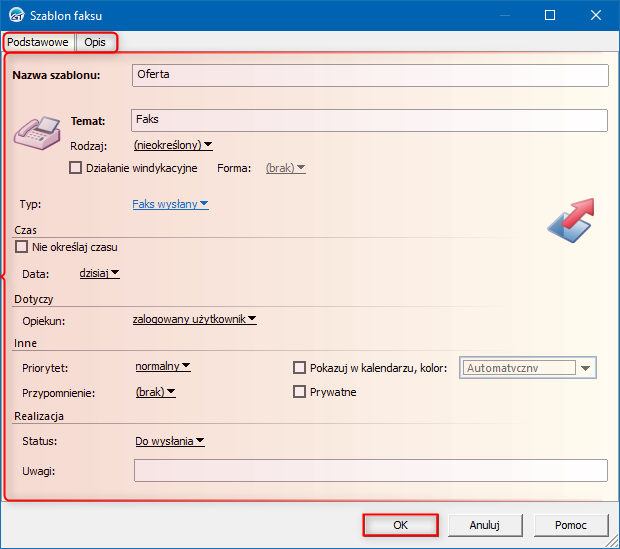
Task: Expand the Automatyczny color combo box
Action: pyautogui.click(x=586, y=368)
